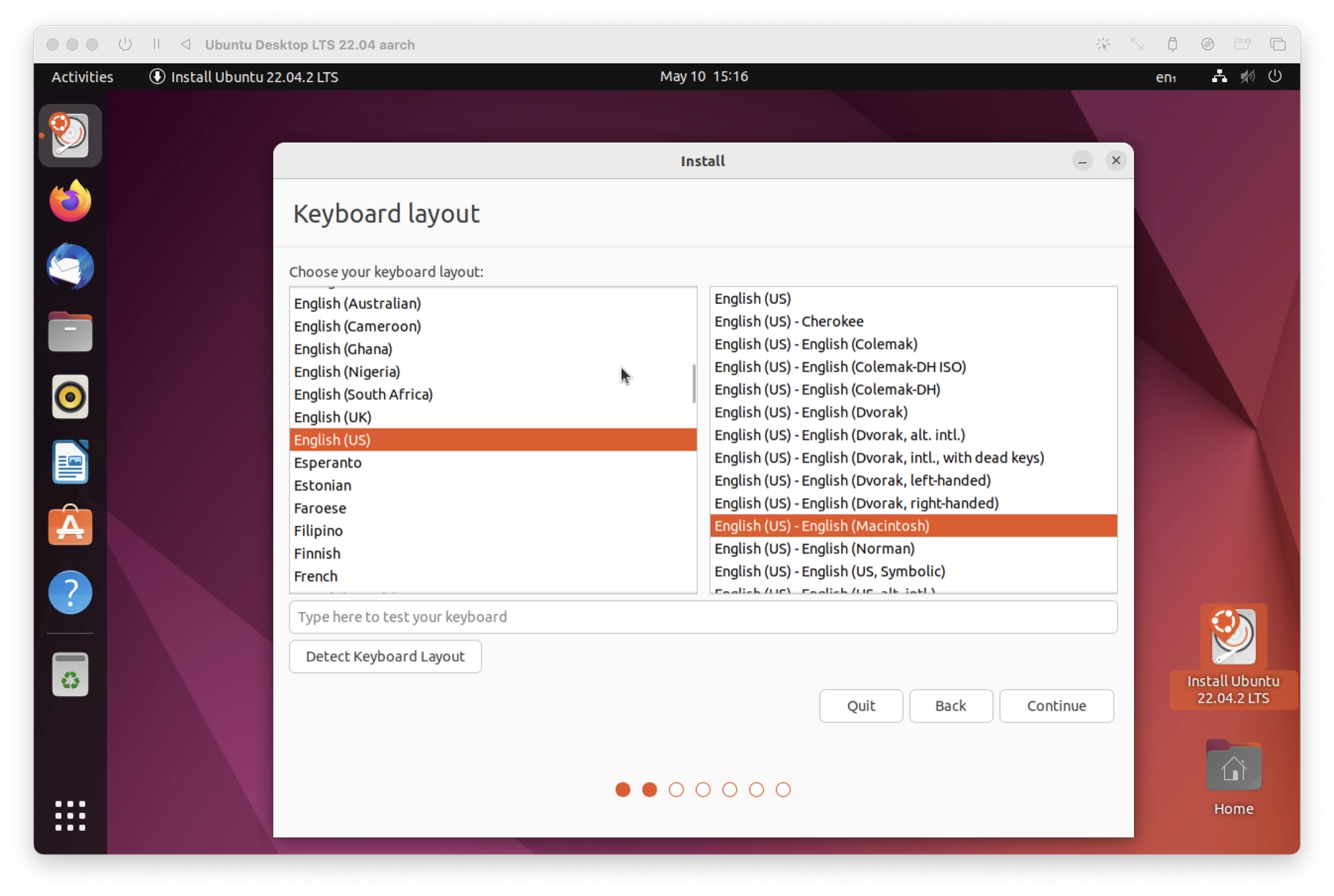
Task: Show Applications grid in the dock
Action: [x=70, y=815]
